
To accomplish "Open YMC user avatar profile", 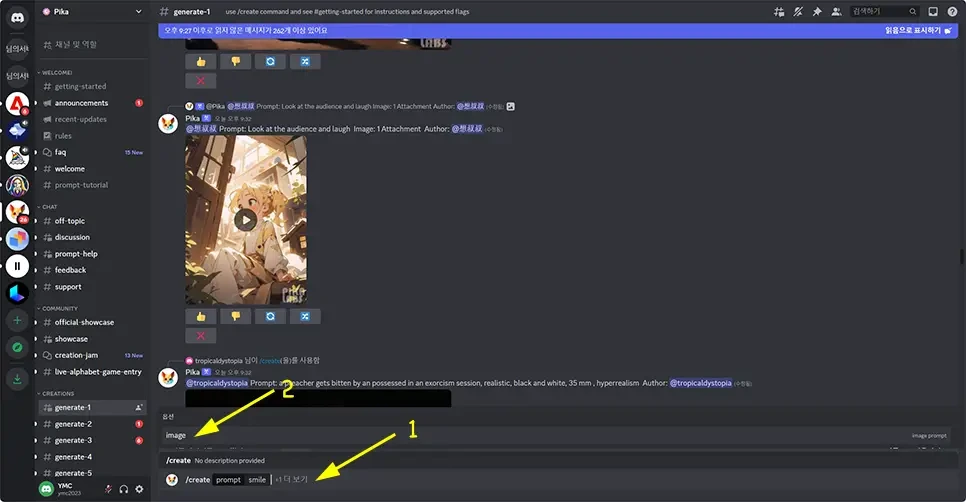I will tap(46, 489).
